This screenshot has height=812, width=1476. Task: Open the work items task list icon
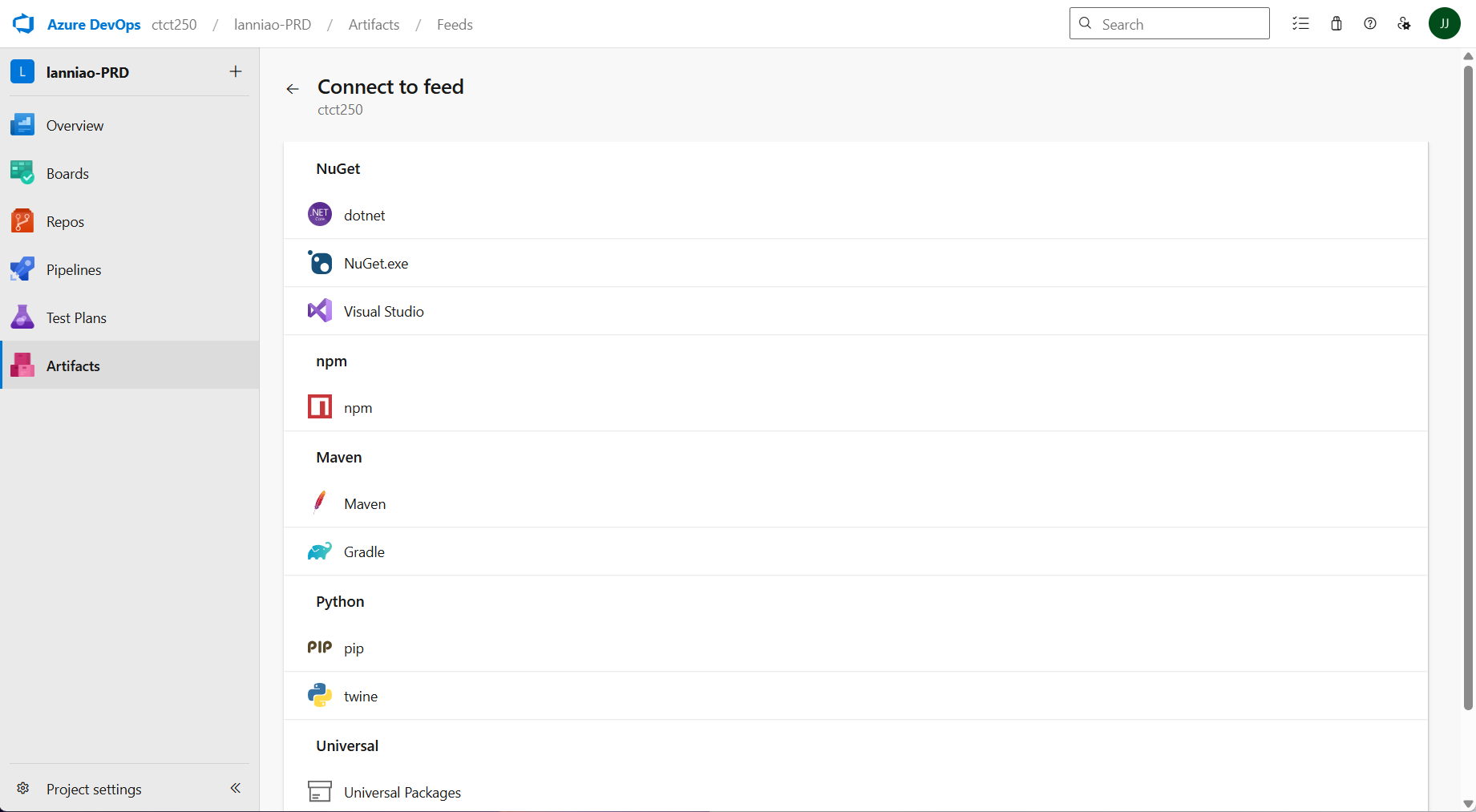pyautogui.click(x=1300, y=24)
